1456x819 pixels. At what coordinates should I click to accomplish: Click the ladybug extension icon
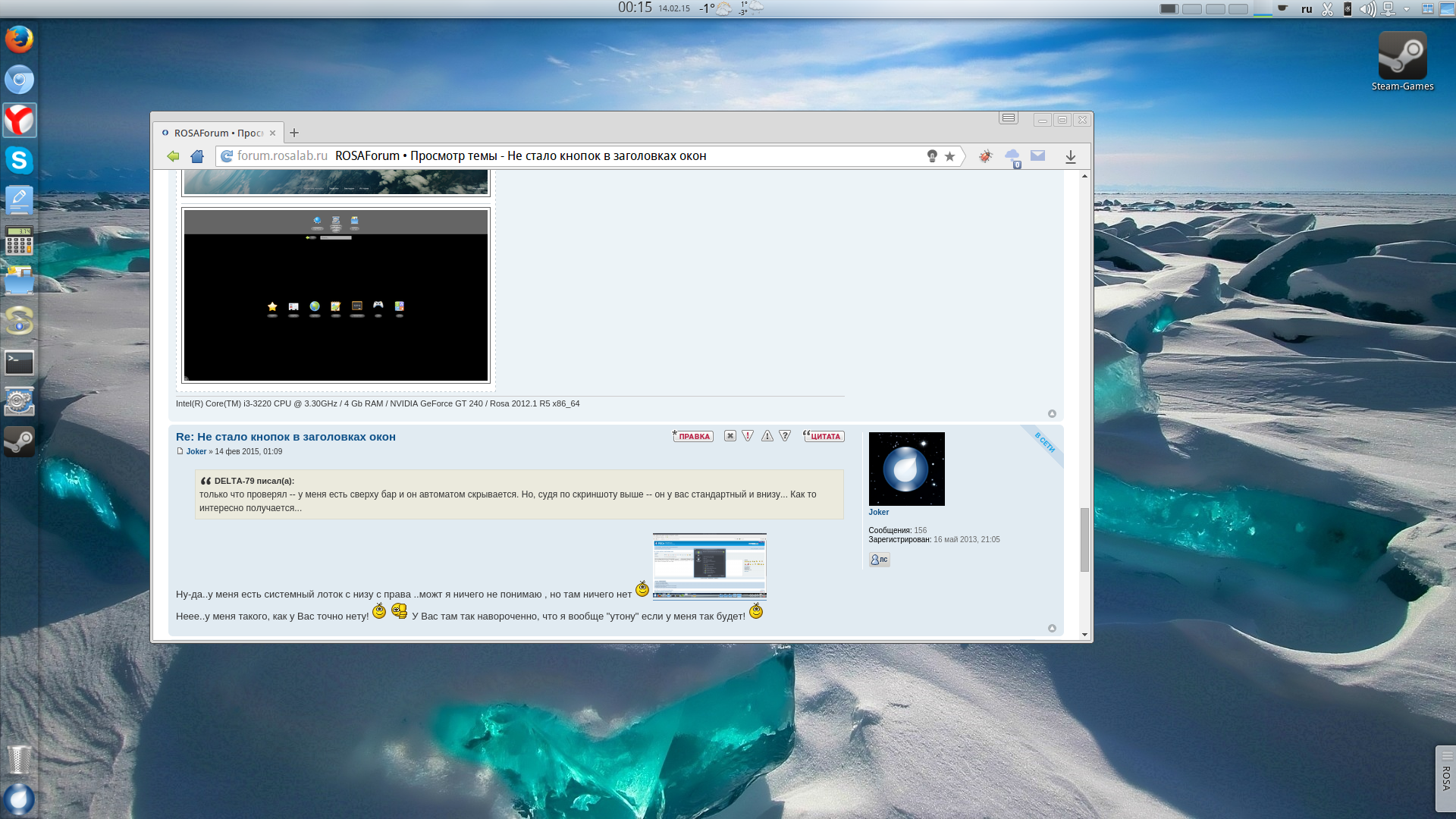pos(985,156)
